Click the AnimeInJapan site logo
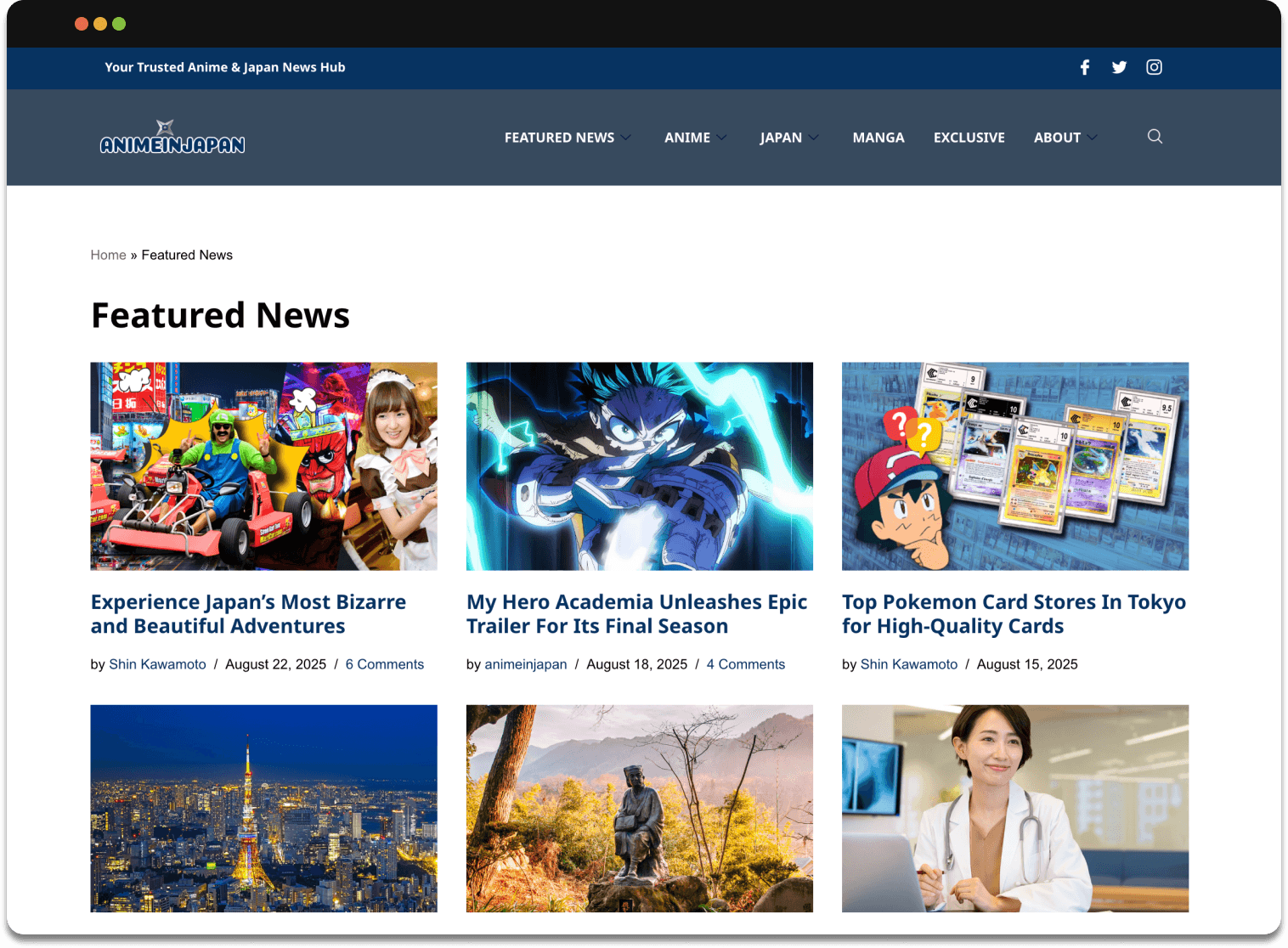 [x=172, y=138]
